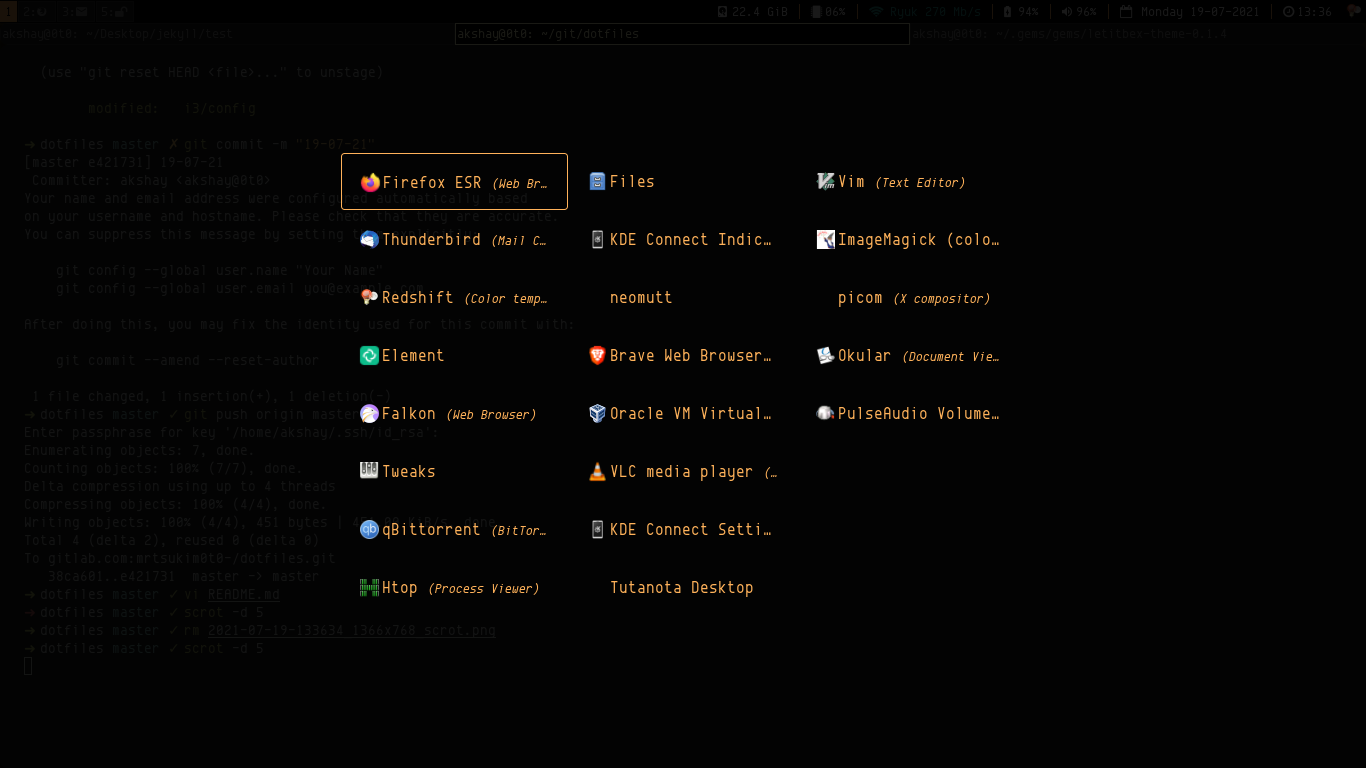This screenshot has width=1366, height=768.
Task: Click the clock icon next to 13:36
Action: 1289,12
